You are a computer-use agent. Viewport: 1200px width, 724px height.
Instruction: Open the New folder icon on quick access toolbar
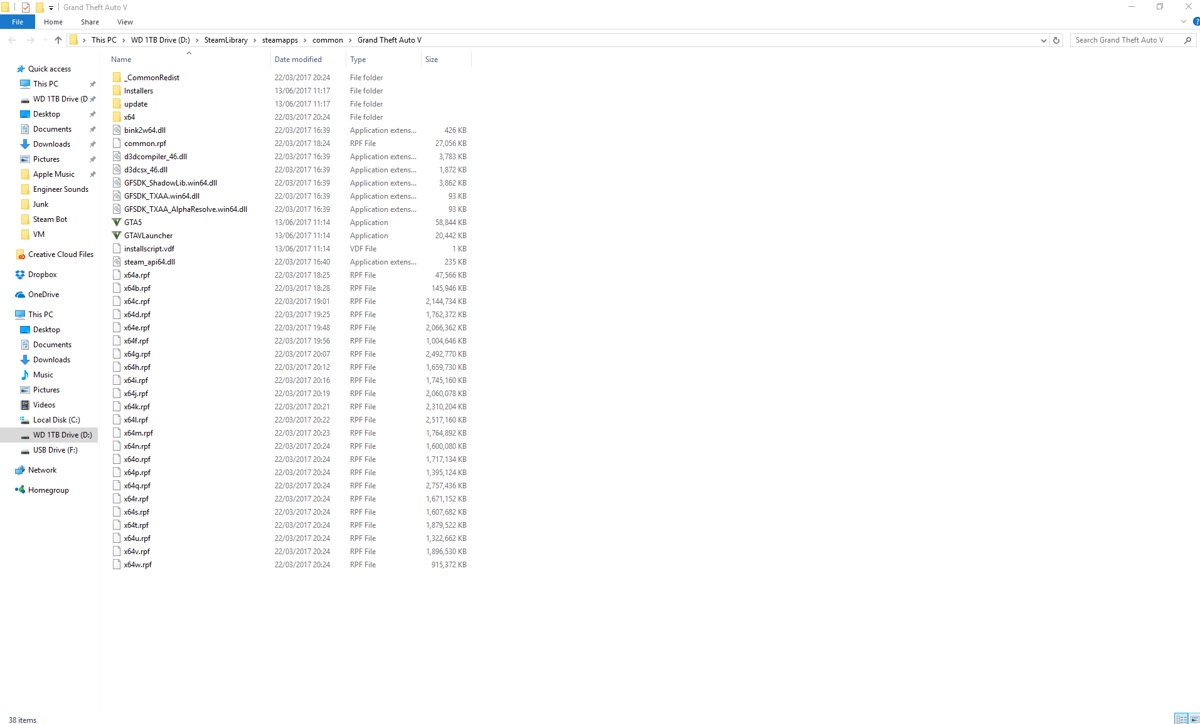click(x=38, y=6)
